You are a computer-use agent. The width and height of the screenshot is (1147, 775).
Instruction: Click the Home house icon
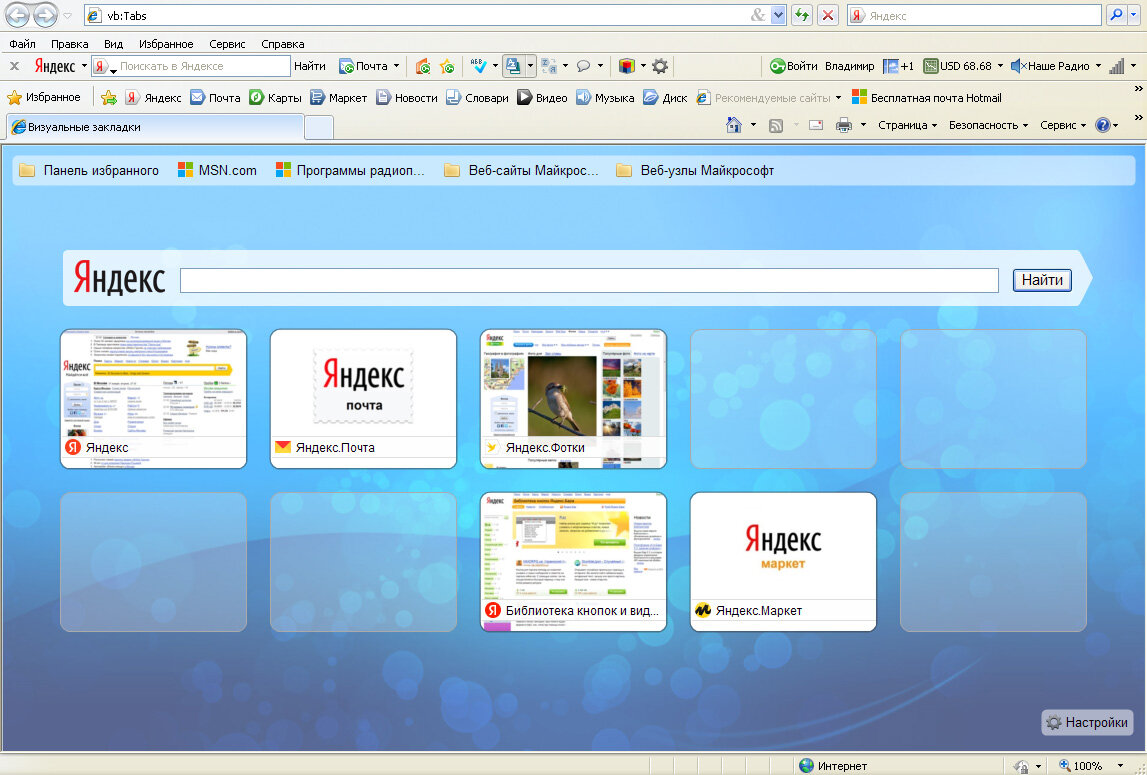coord(734,125)
